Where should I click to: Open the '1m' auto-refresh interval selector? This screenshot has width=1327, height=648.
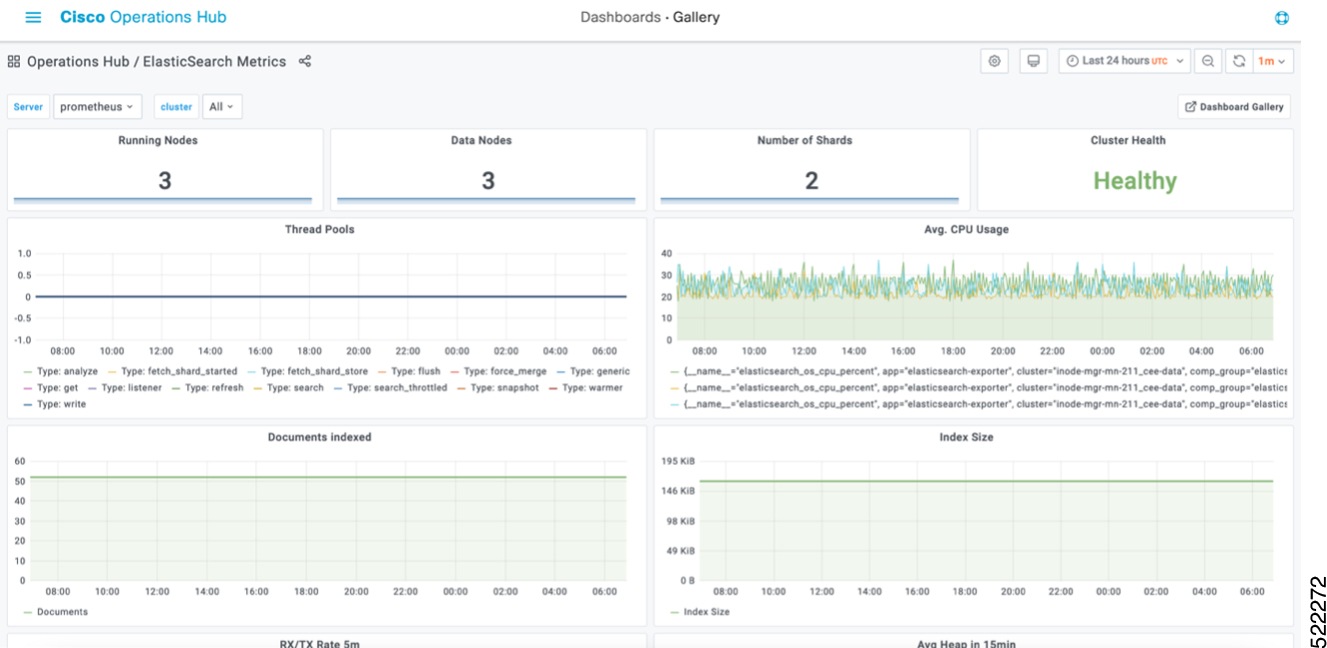point(1272,60)
